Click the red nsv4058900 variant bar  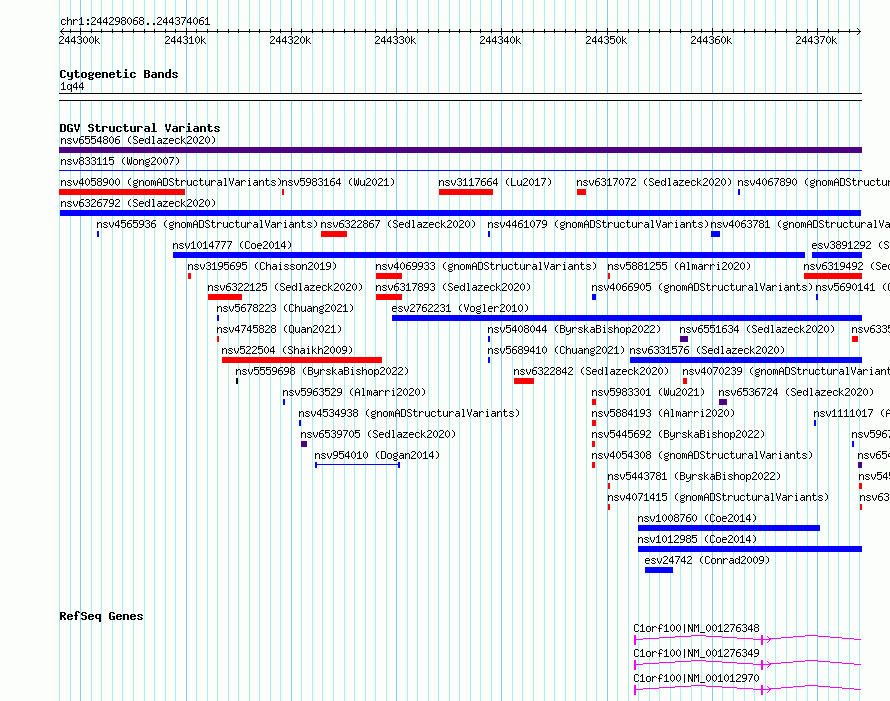coord(122,192)
